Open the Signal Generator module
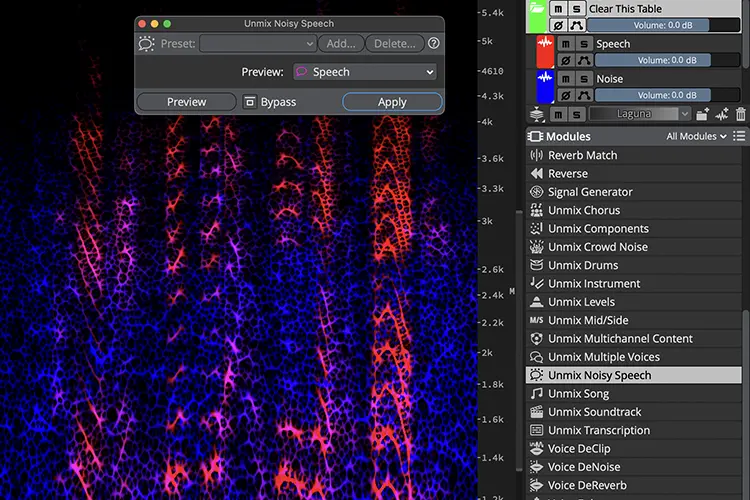This screenshot has height=500, width=750. point(634,192)
